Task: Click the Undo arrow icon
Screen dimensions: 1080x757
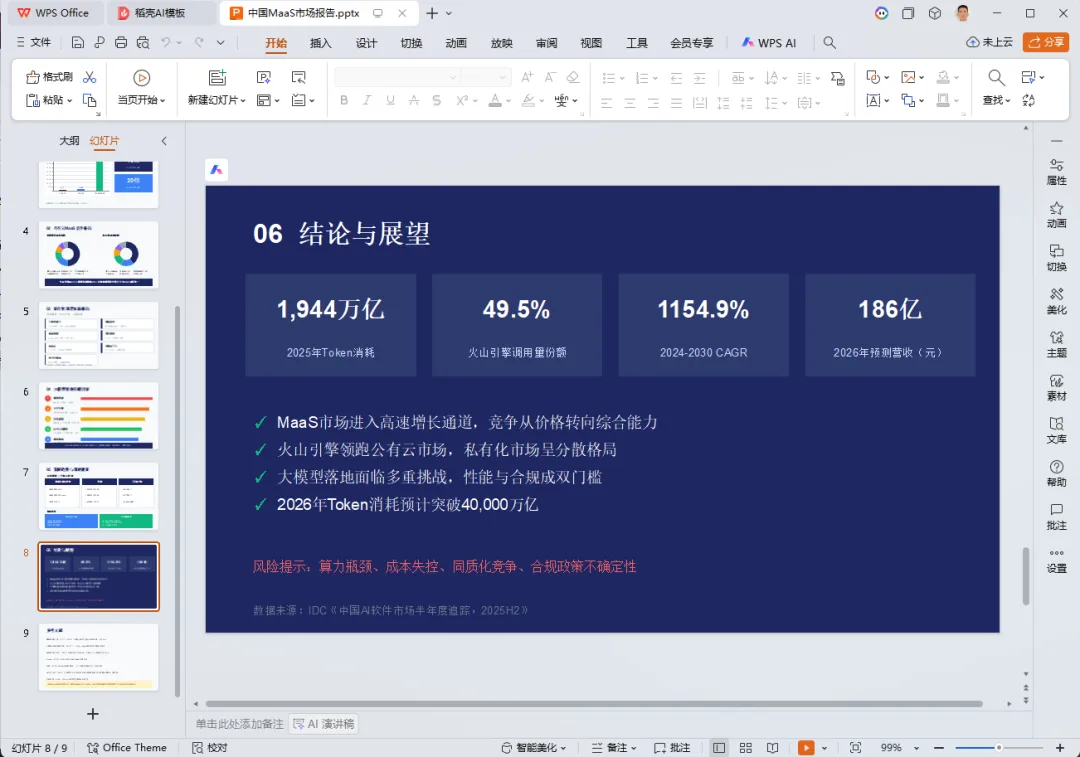Action: click(165, 43)
